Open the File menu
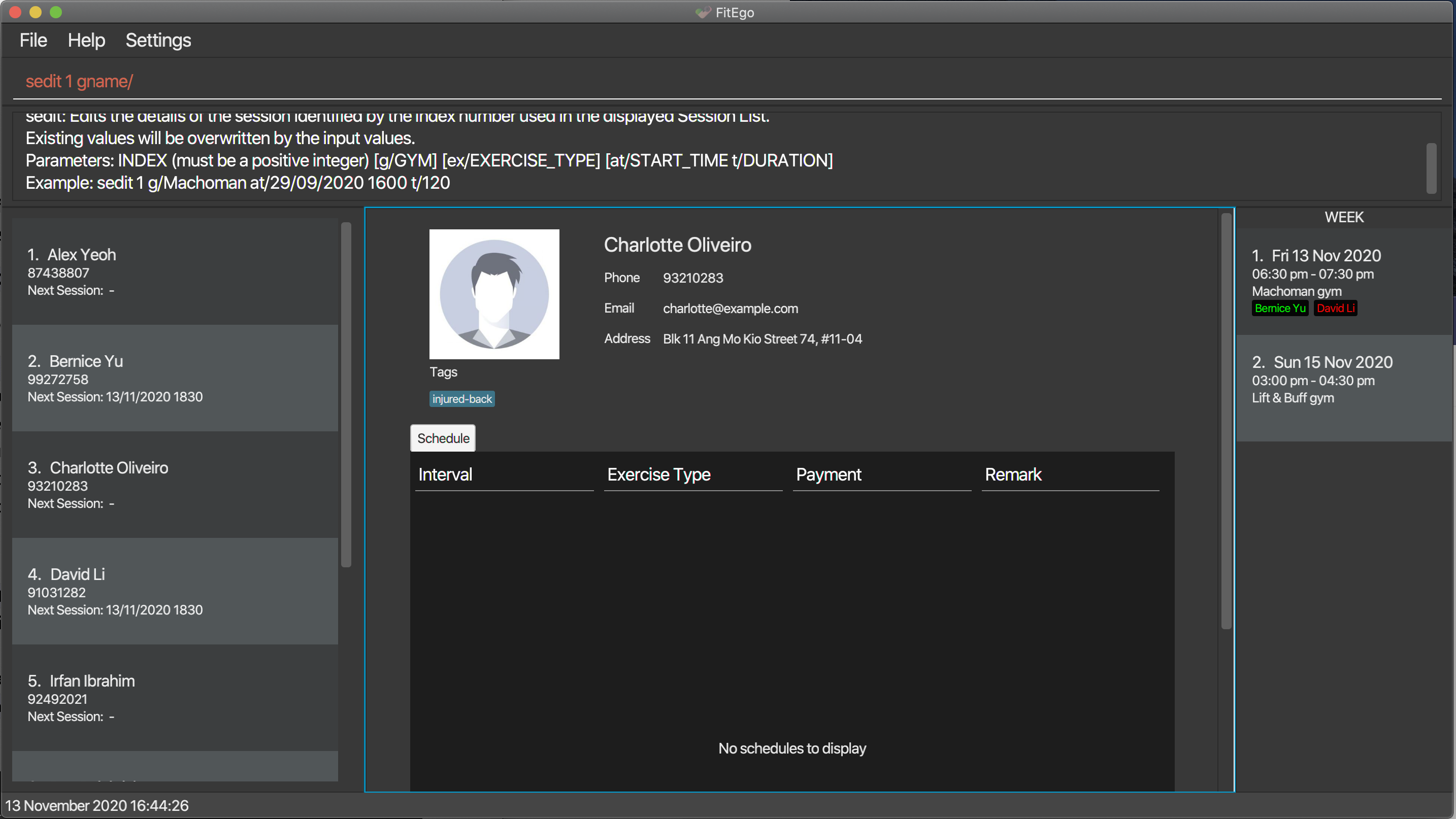This screenshot has width=1456, height=819. click(33, 41)
